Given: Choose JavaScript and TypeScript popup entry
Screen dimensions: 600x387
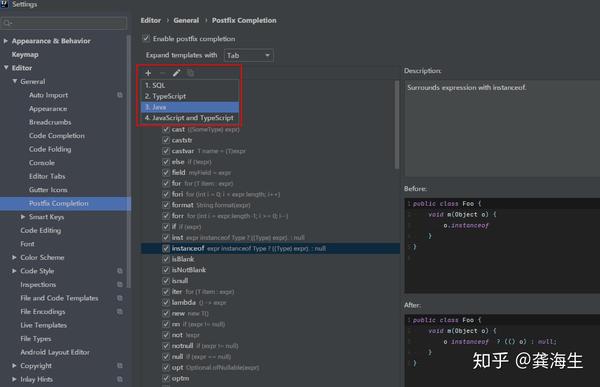Looking at the screenshot, I should 190,118.
